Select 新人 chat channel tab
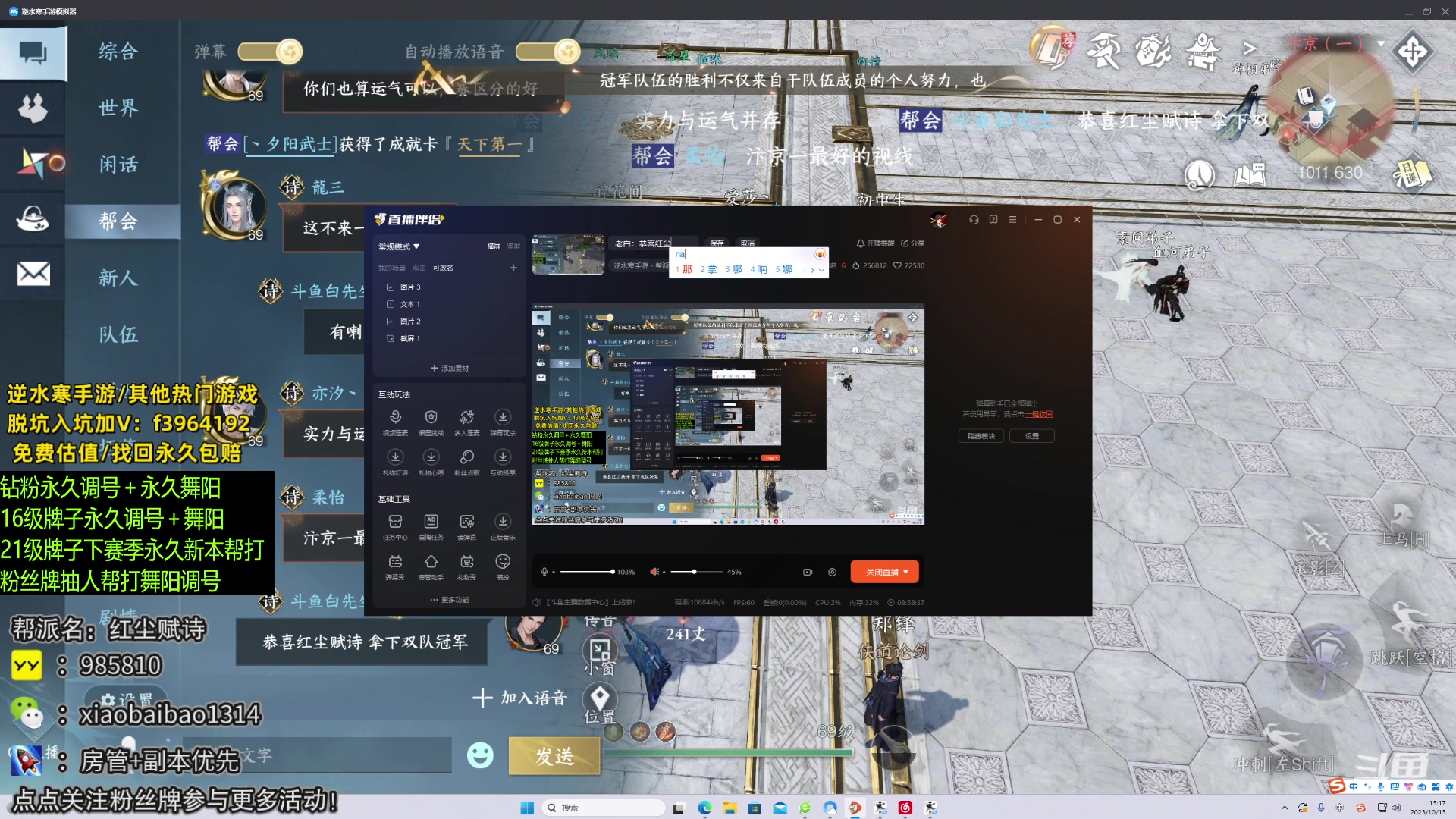 pos(118,278)
